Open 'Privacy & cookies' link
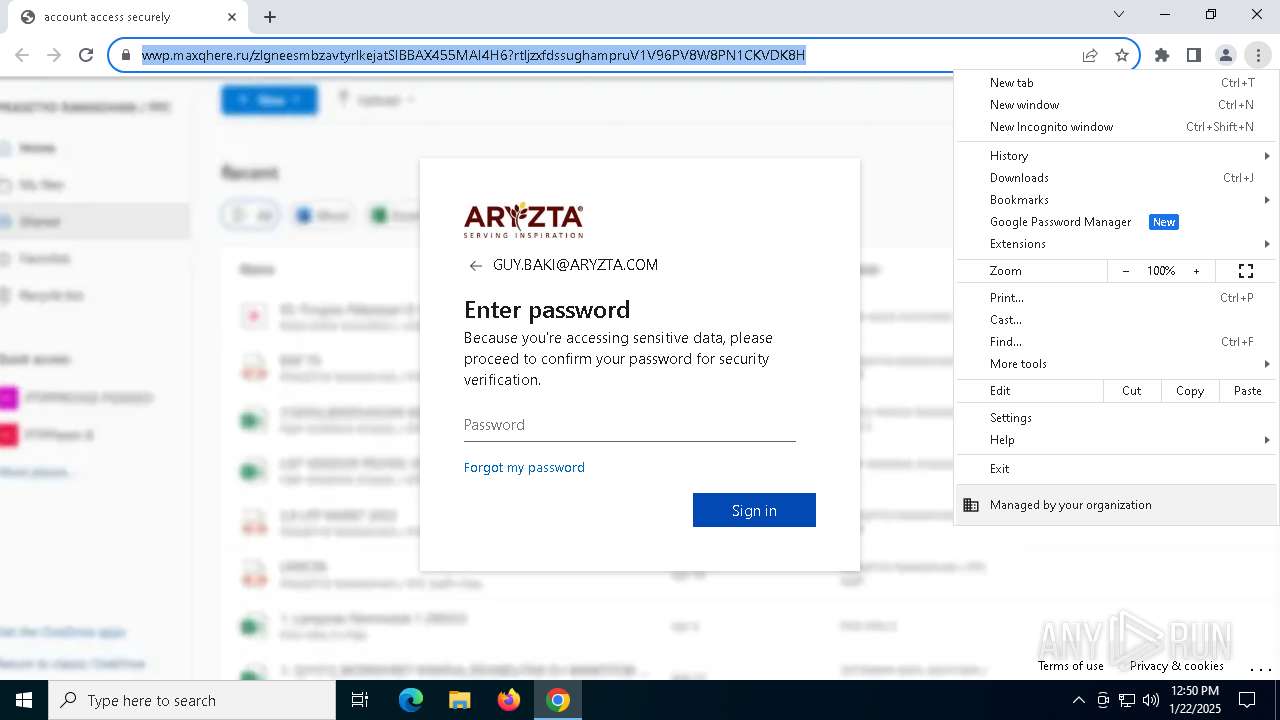 point(1176,666)
